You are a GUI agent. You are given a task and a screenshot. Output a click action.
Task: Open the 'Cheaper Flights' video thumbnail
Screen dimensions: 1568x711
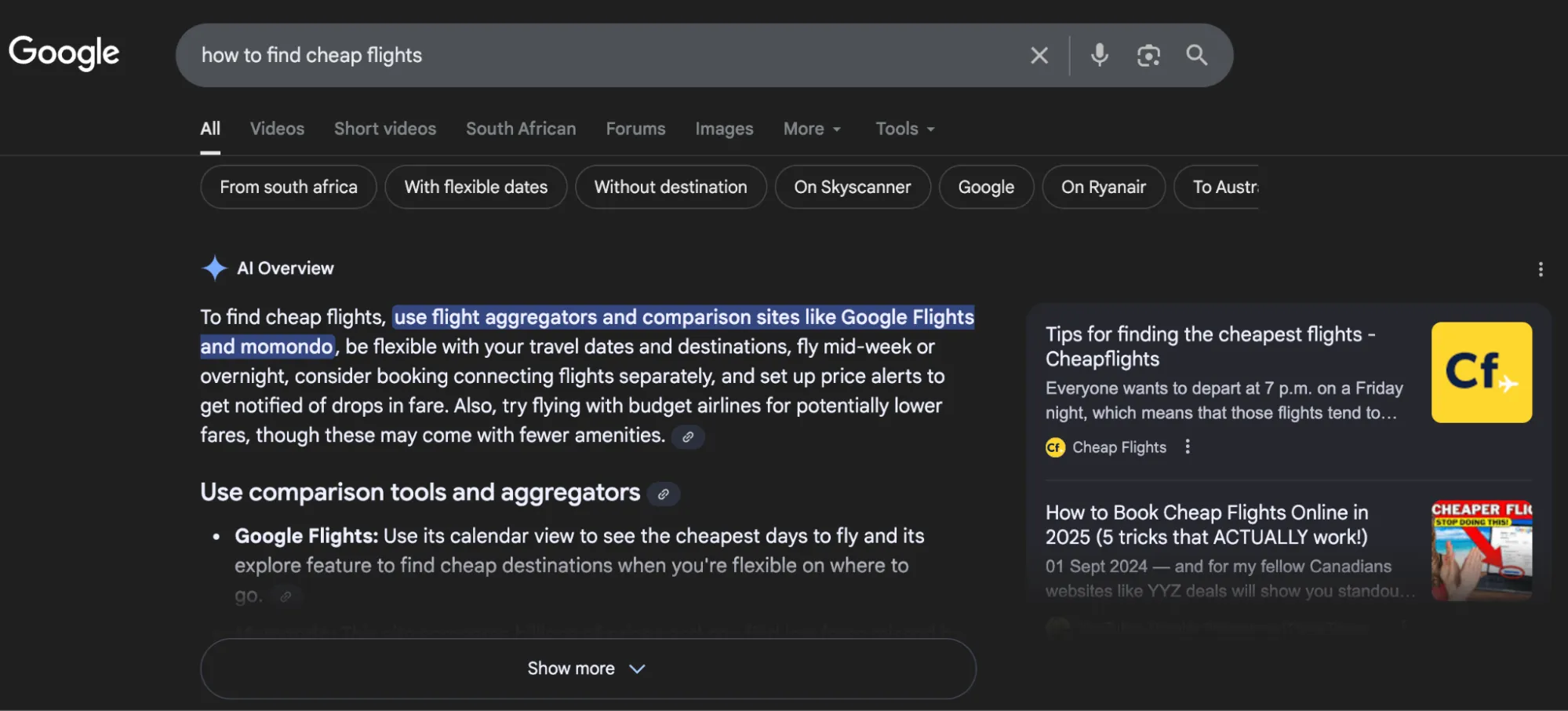click(x=1482, y=551)
